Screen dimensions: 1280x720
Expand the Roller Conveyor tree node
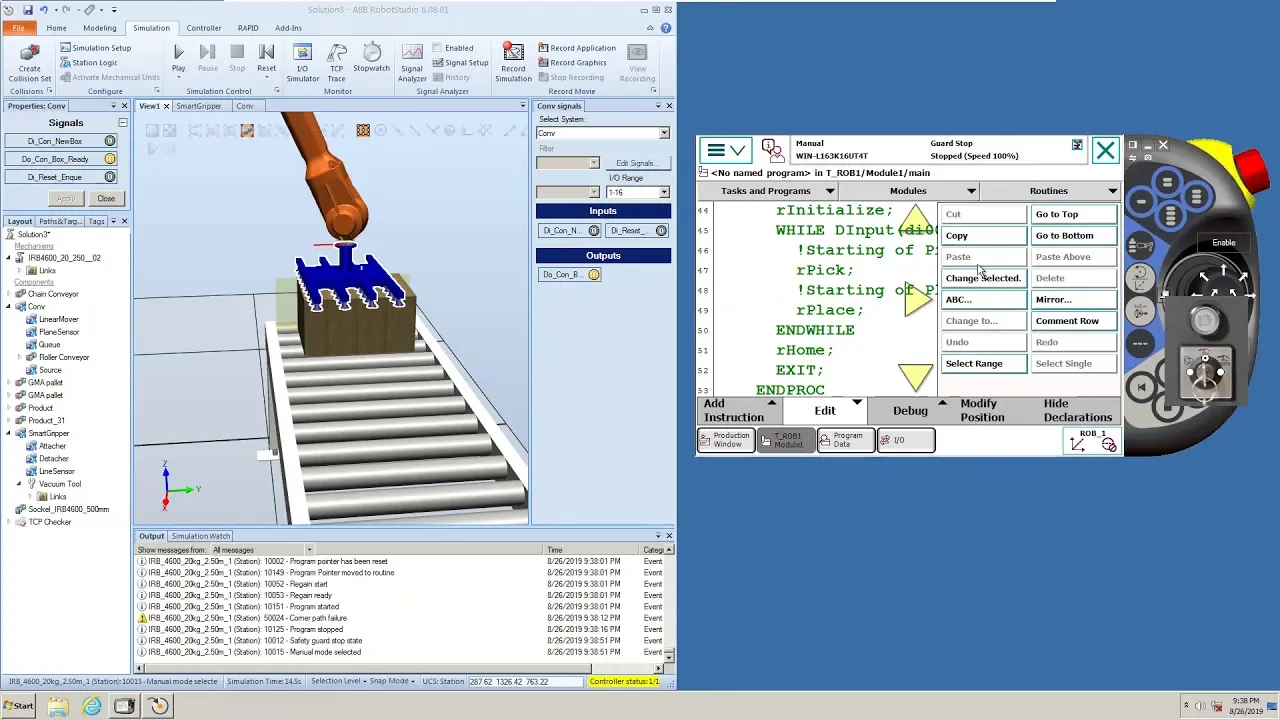(x=19, y=357)
